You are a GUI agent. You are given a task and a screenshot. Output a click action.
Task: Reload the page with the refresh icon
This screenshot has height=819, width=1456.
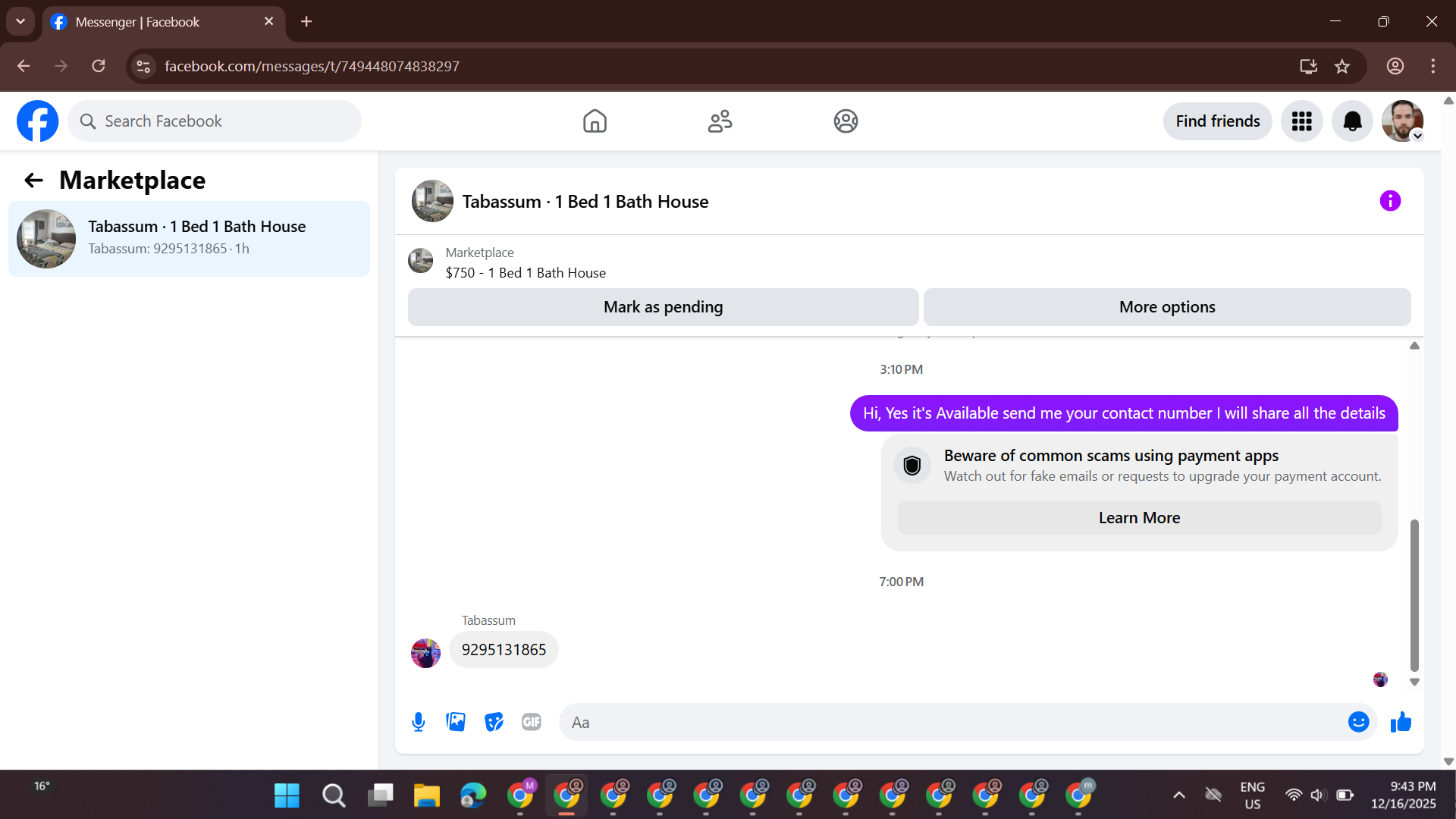(x=99, y=67)
